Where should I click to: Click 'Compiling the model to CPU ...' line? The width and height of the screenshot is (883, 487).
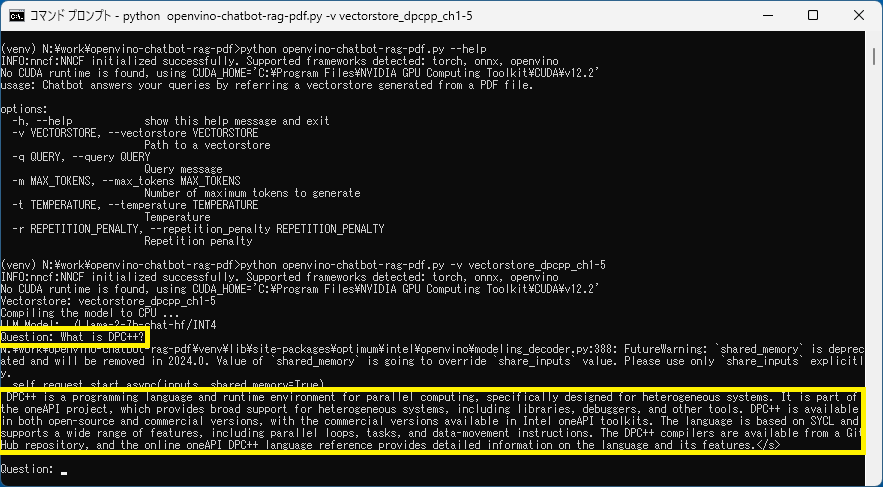pos(90,313)
